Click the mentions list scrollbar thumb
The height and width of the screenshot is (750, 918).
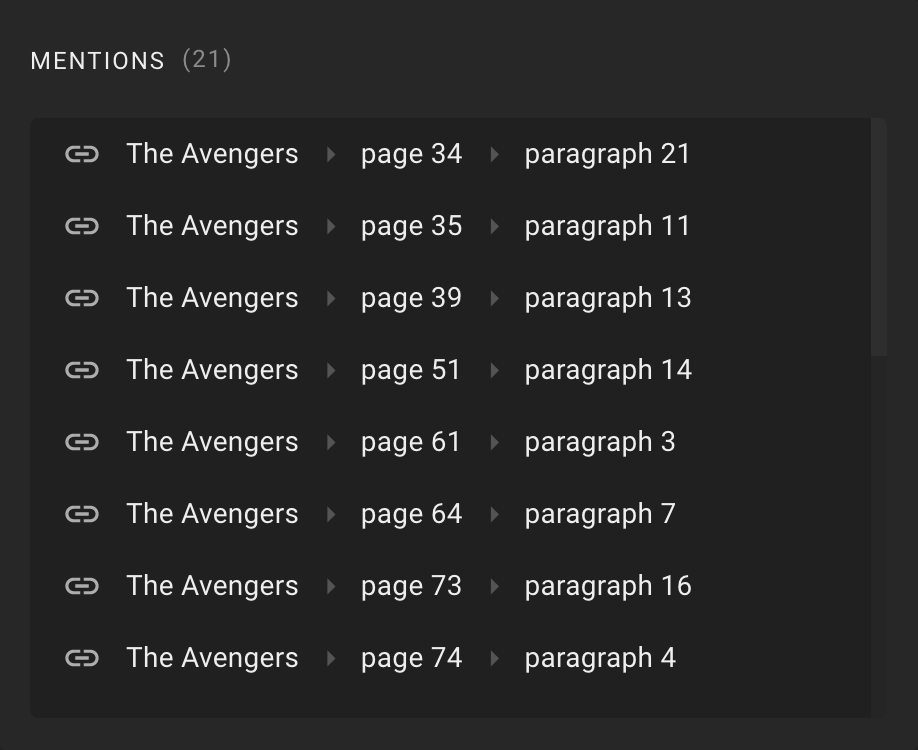pos(879,237)
